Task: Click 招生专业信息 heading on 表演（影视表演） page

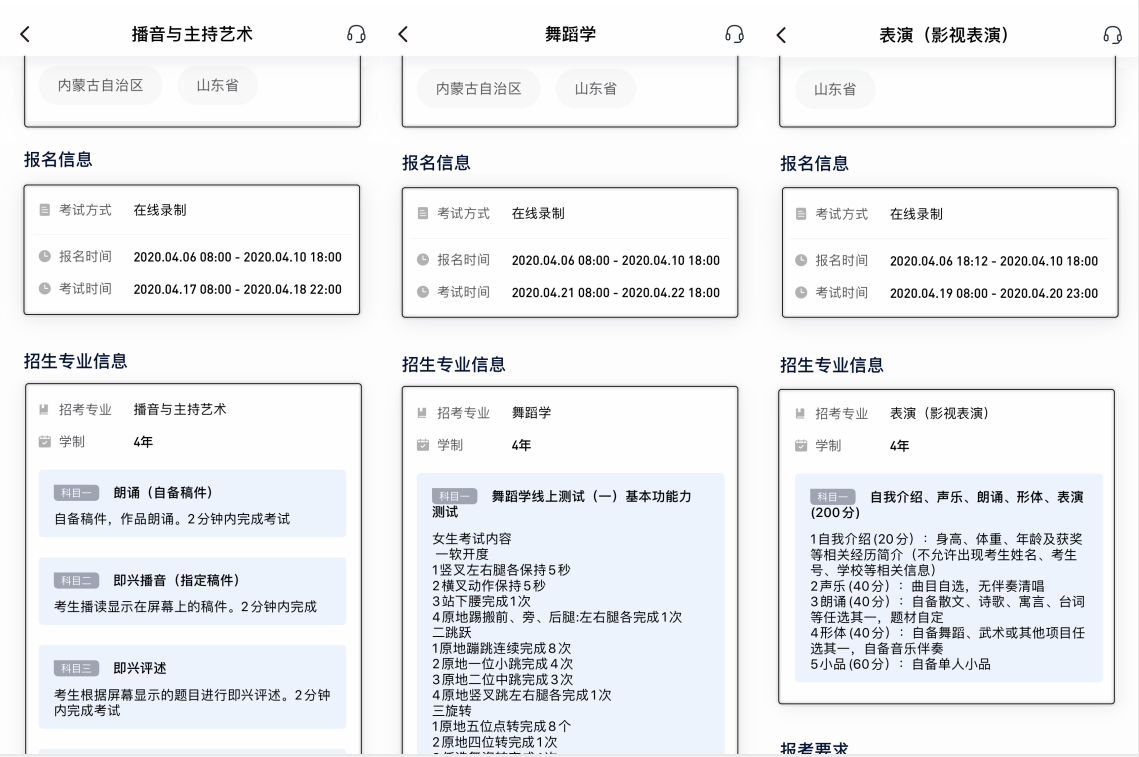Action: [832, 365]
